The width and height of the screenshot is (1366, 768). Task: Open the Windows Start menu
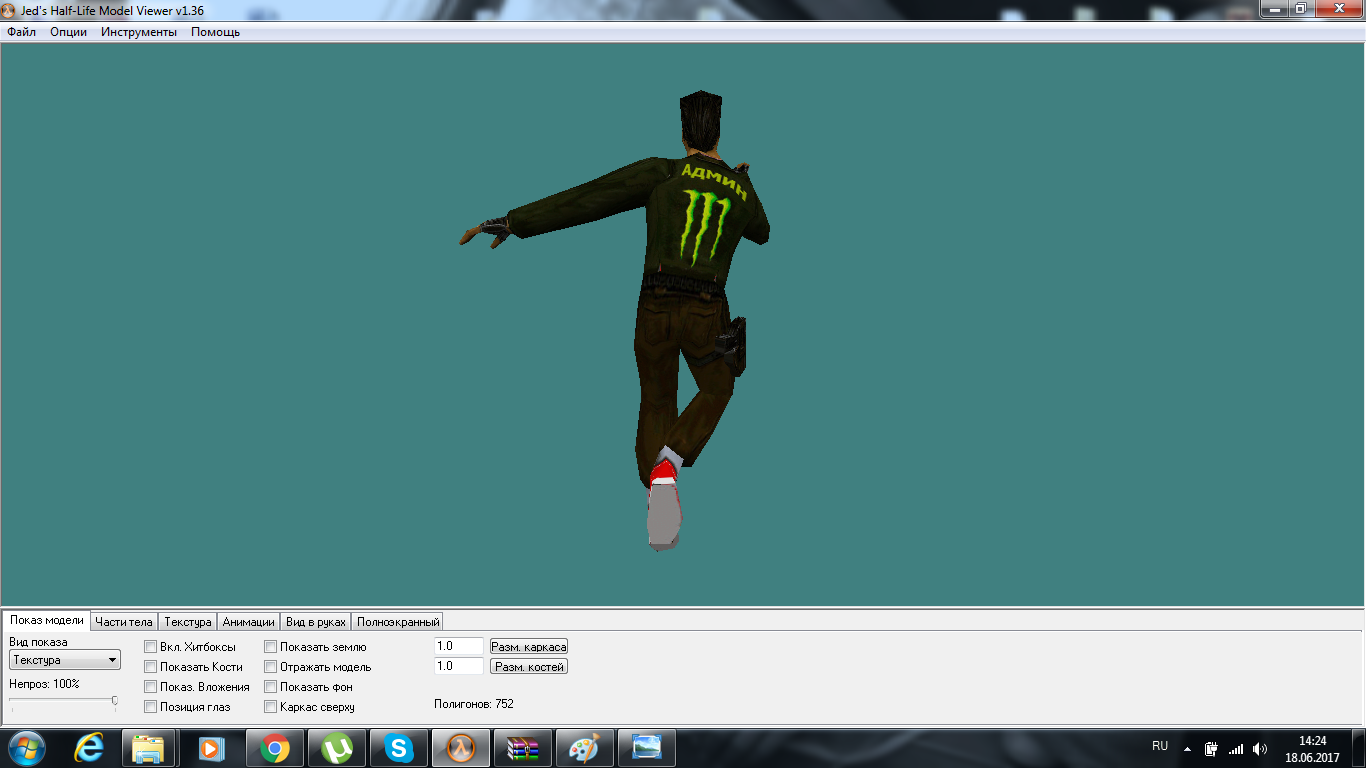click(27, 748)
